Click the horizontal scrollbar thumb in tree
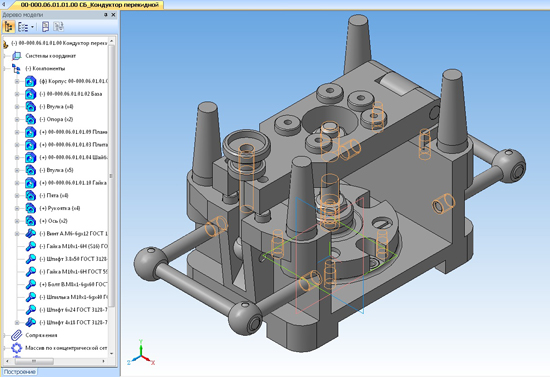 click(34, 361)
